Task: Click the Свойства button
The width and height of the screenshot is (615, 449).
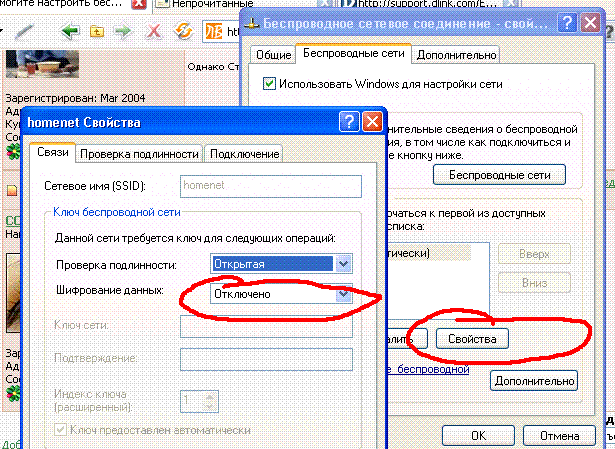Action: click(x=472, y=339)
